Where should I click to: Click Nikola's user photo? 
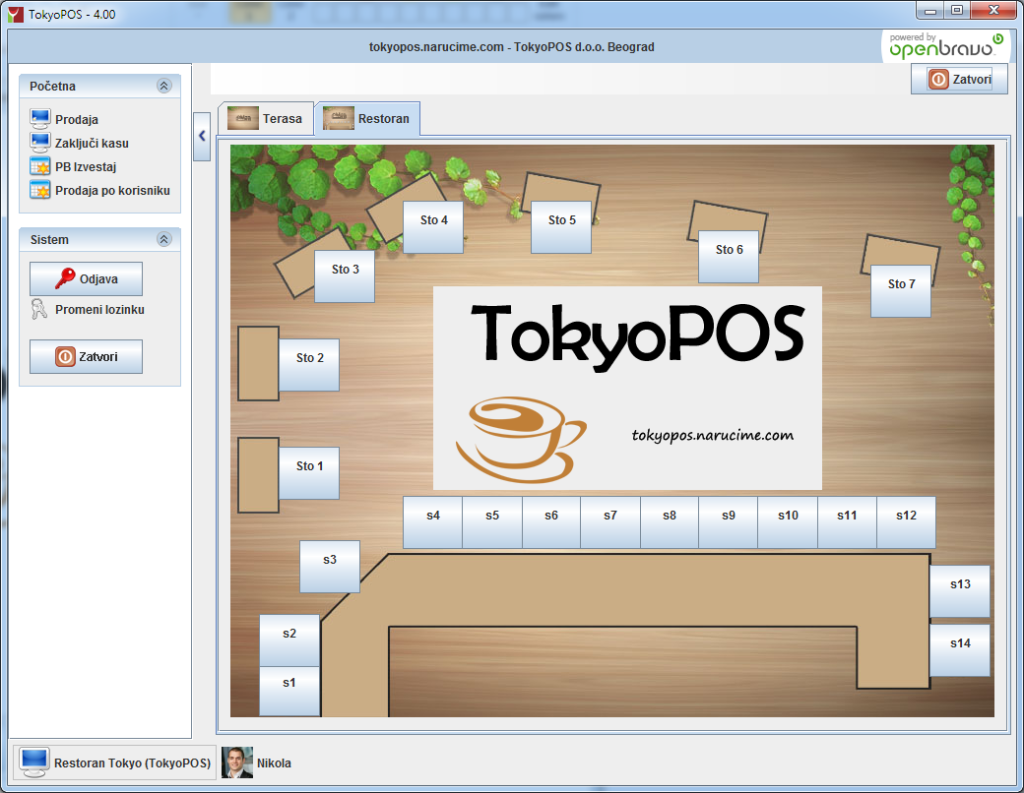(237, 762)
